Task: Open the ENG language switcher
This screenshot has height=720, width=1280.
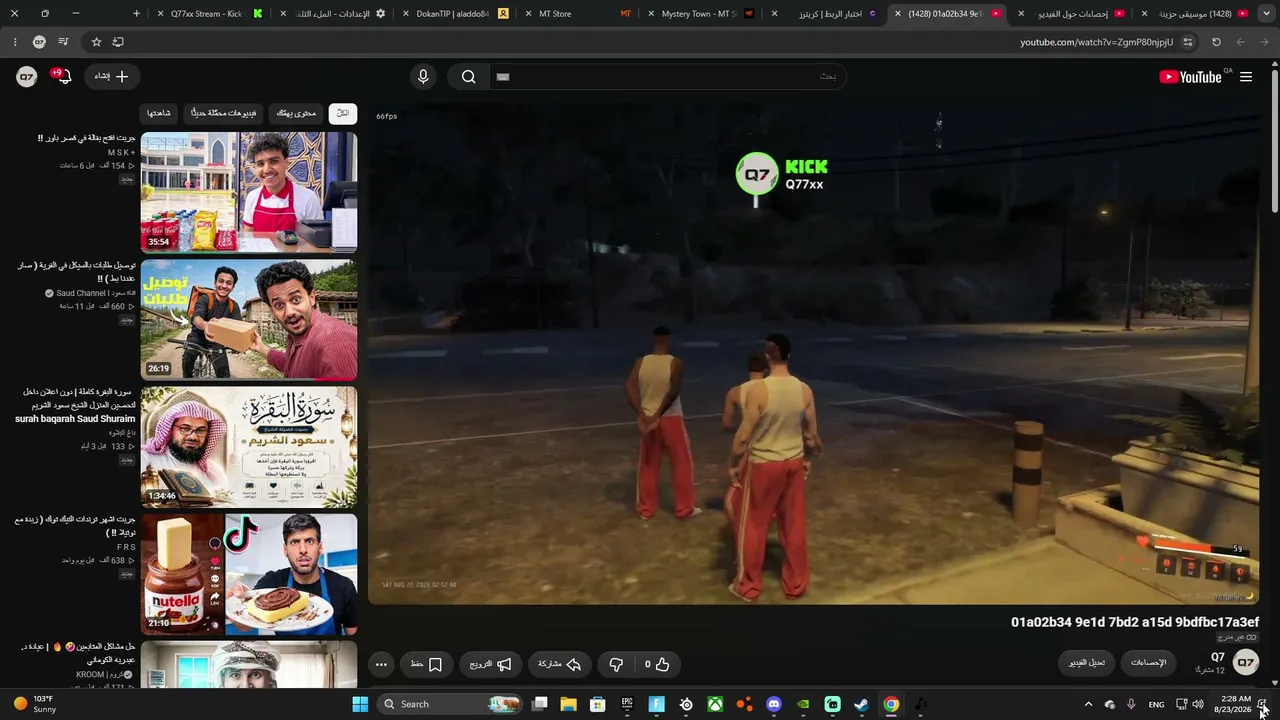Action: point(1156,704)
